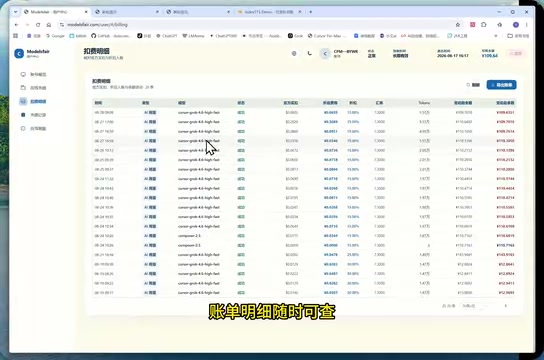Reload the current page
This screenshot has height=360, width=544.
pyautogui.click(x=38, y=25)
